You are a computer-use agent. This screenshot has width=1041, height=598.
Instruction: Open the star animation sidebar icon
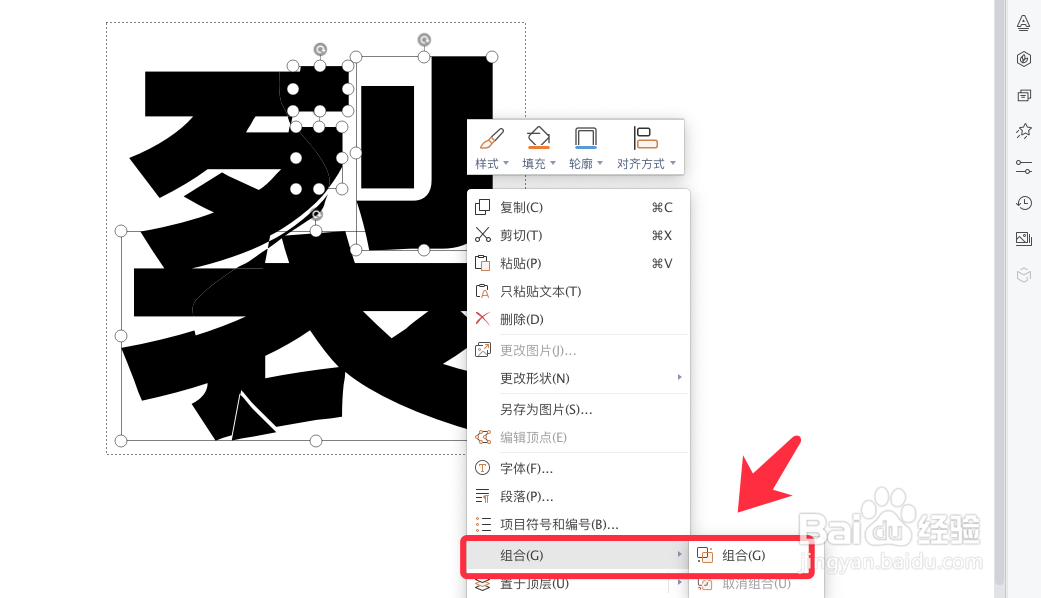tap(1024, 131)
